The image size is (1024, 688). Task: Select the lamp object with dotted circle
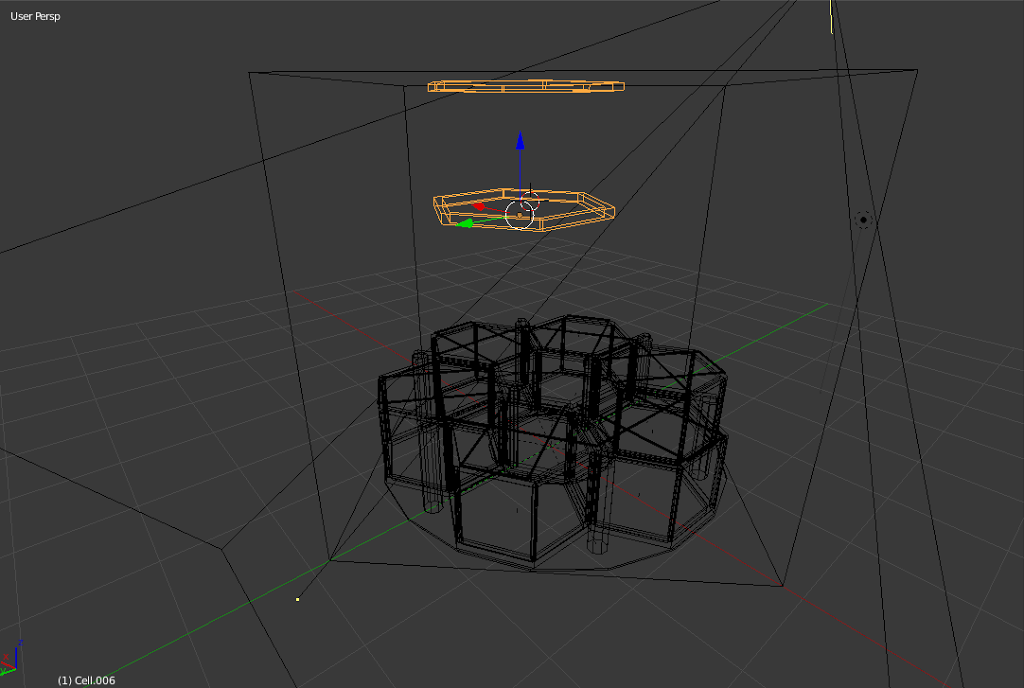click(x=864, y=219)
